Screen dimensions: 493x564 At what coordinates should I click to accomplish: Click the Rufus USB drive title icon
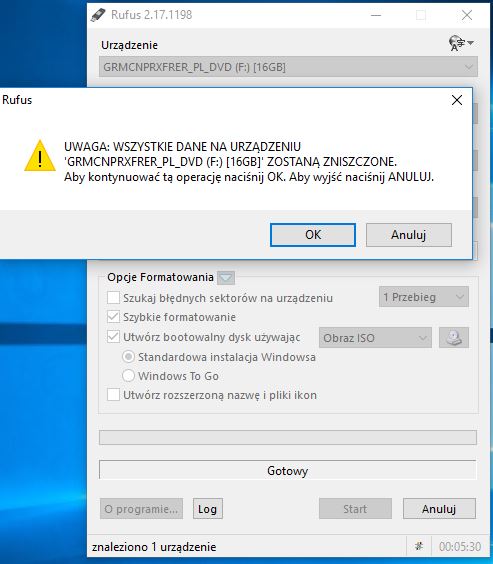pos(97,15)
